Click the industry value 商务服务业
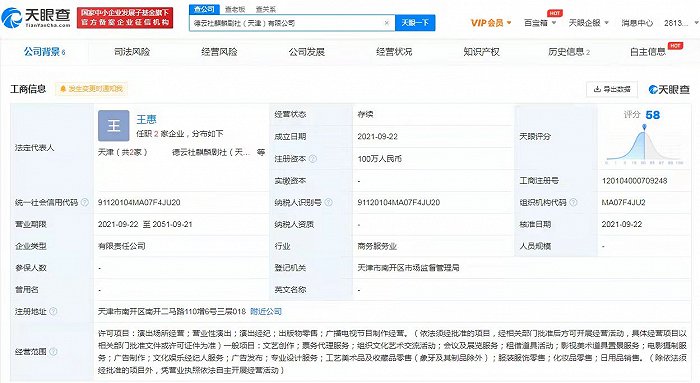 tap(377, 246)
